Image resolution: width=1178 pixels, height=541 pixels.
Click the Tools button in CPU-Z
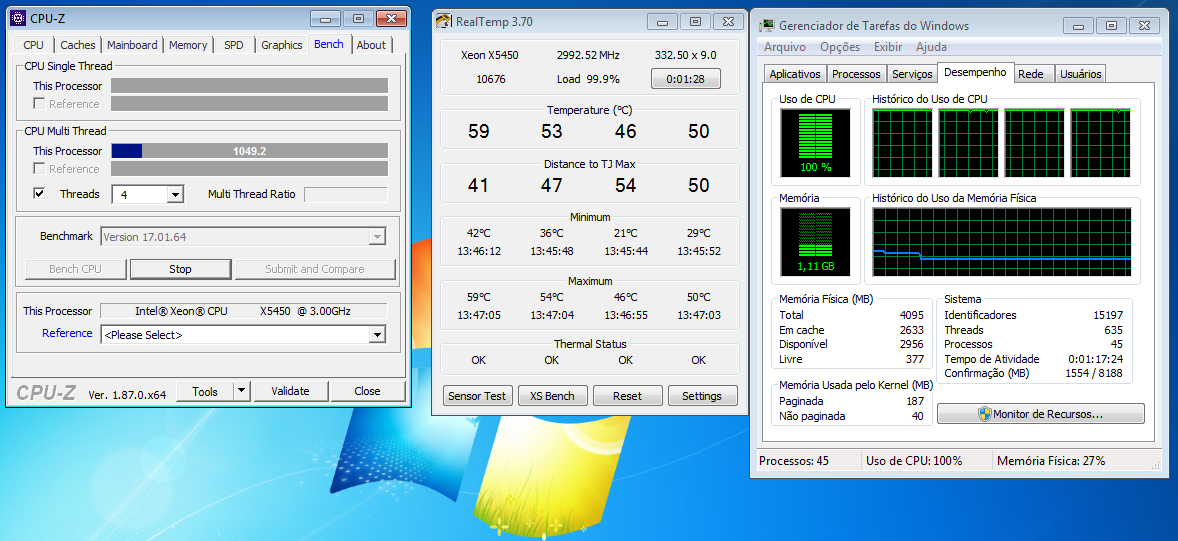pyautogui.click(x=205, y=391)
